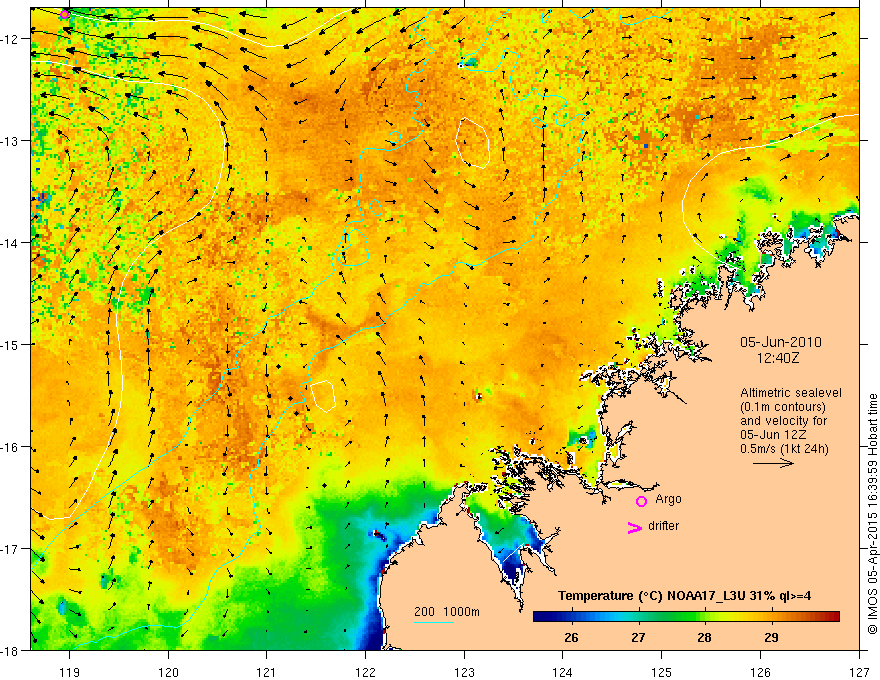This screenshot has width=880, height=680.
Task: Click the magenta Argo circle in legend
Action: 641,501
